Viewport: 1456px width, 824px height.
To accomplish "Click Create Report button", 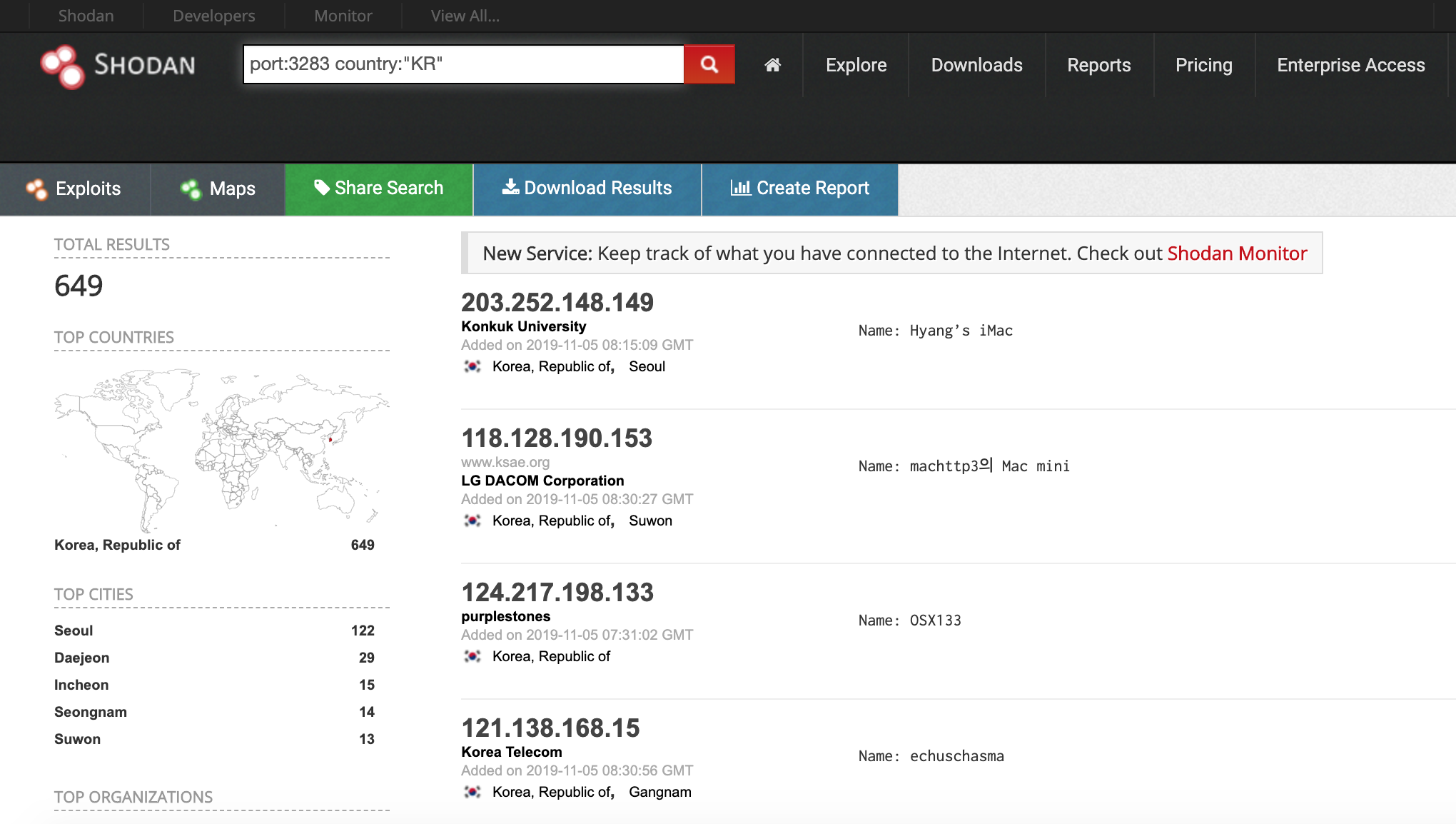I will pos(800,189).
